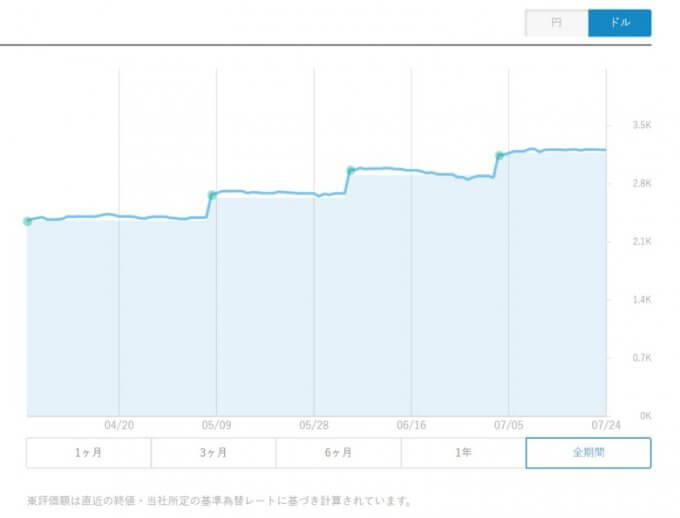Switch currency display to 円
Screen dimensions: 680x518
pyautogui.click(x=556, y=23)
